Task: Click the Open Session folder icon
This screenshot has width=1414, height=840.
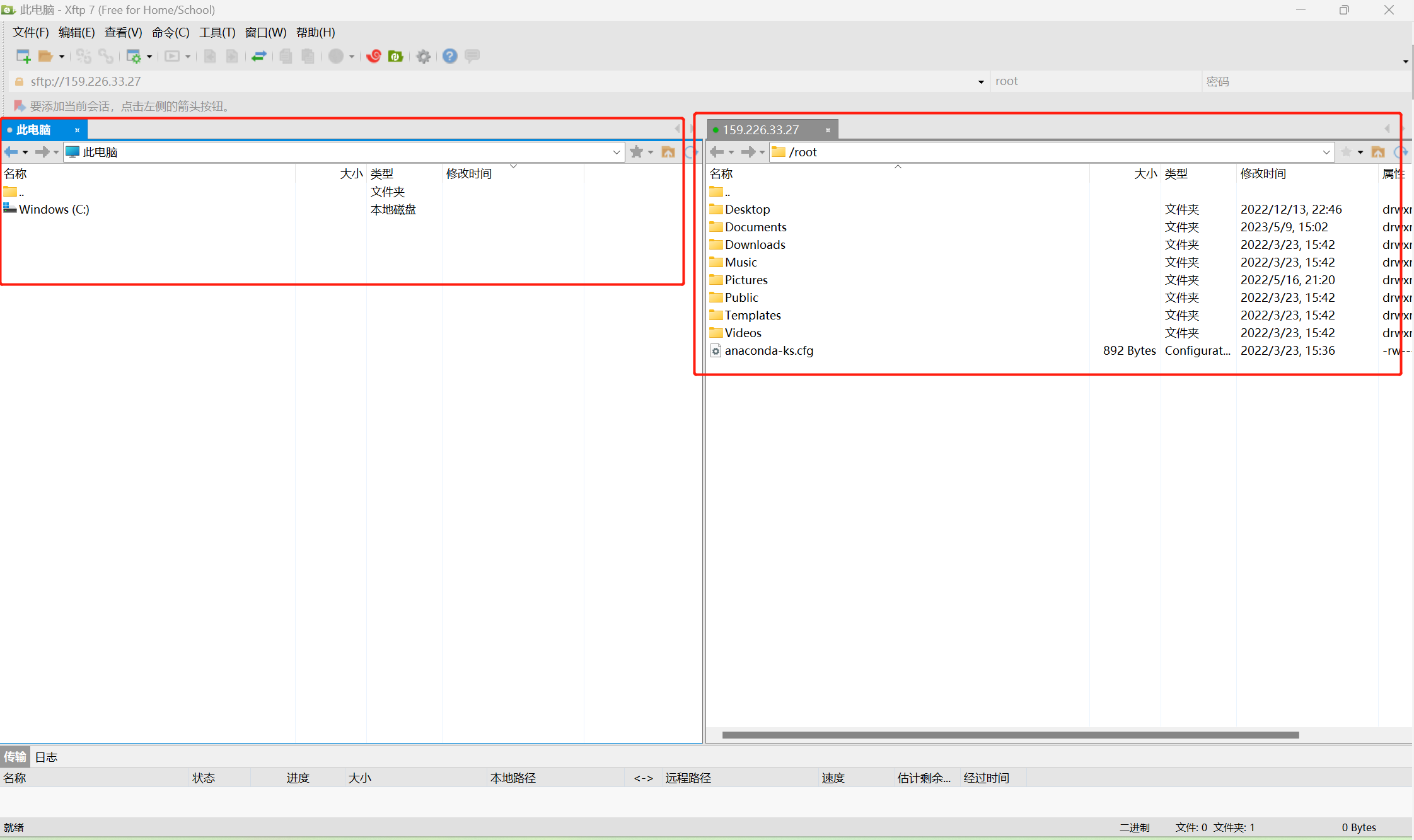Action: coord(45,56)
